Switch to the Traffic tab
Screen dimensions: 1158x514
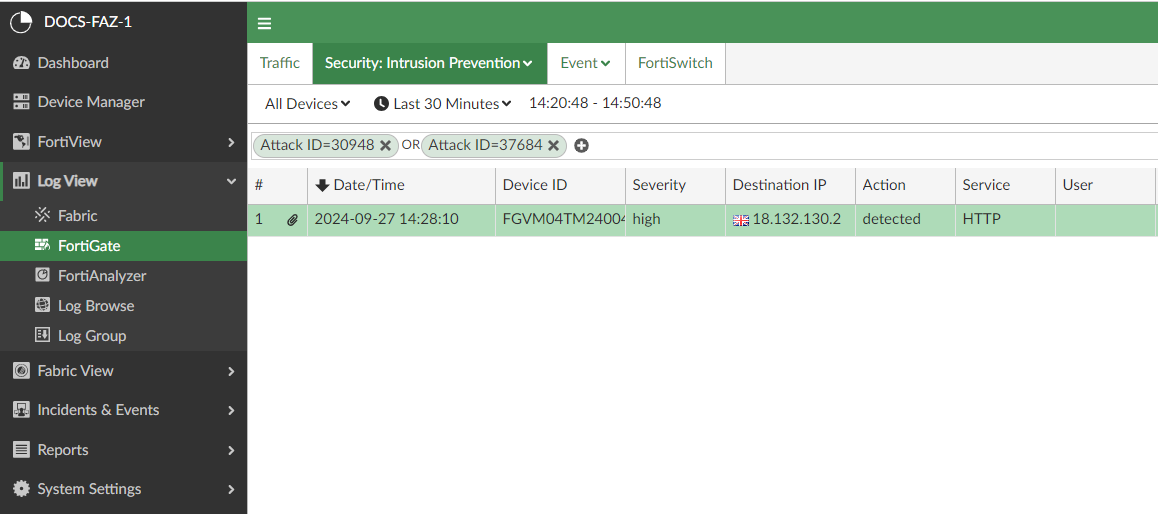point(279,63)
